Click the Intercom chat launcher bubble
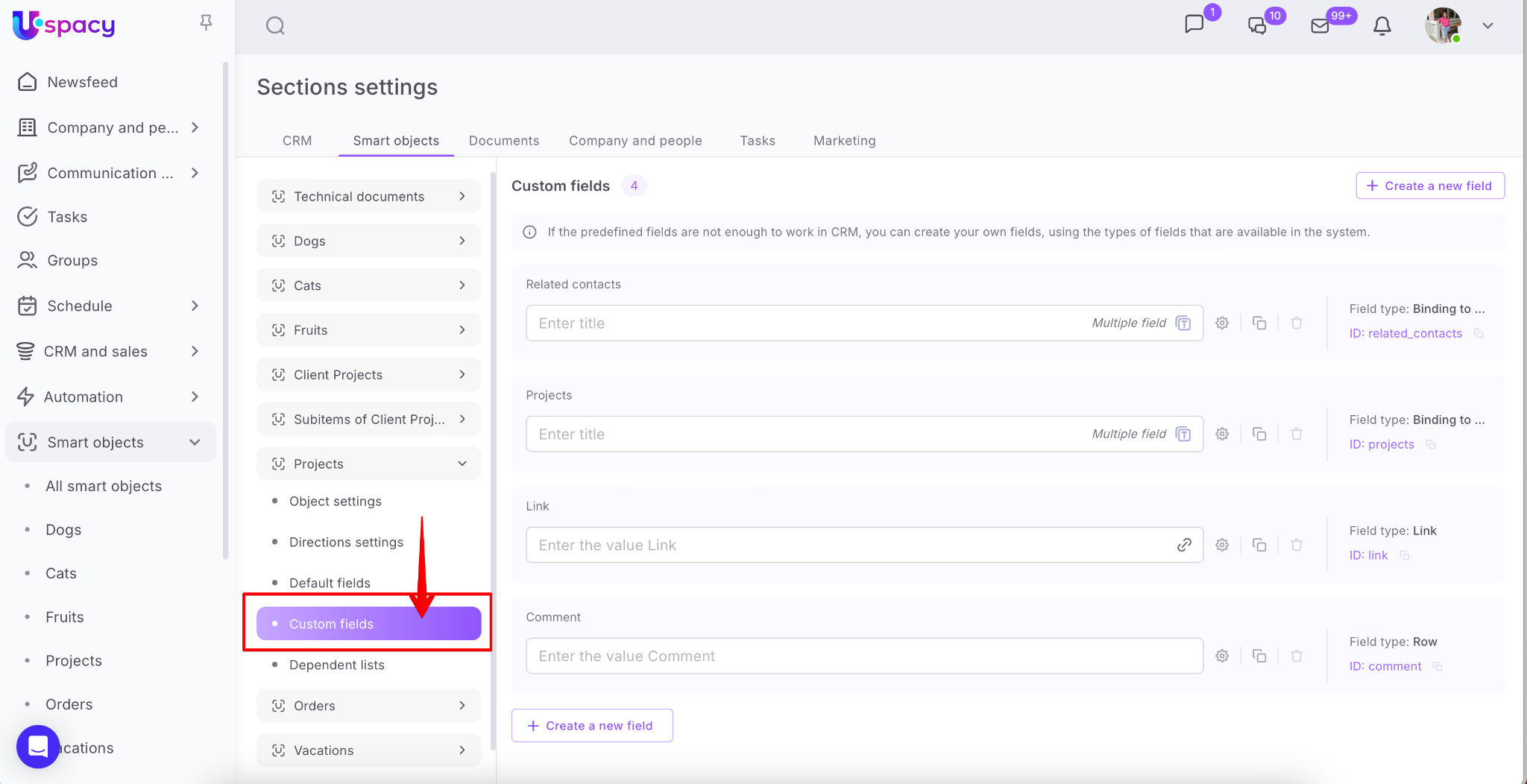 [x=38, y=746]
